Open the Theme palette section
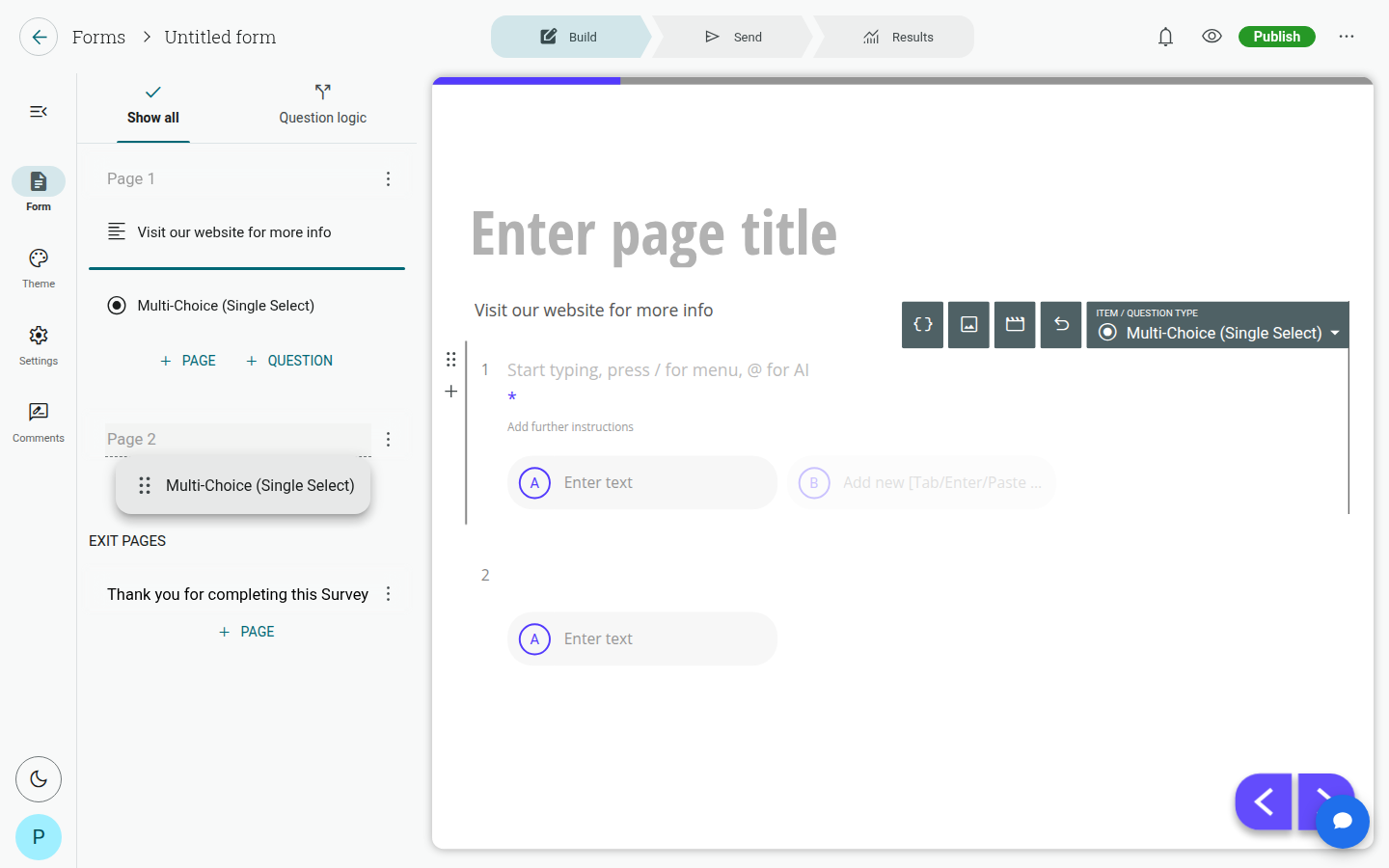The image size is (1389, 868). (x=39, y=268)
